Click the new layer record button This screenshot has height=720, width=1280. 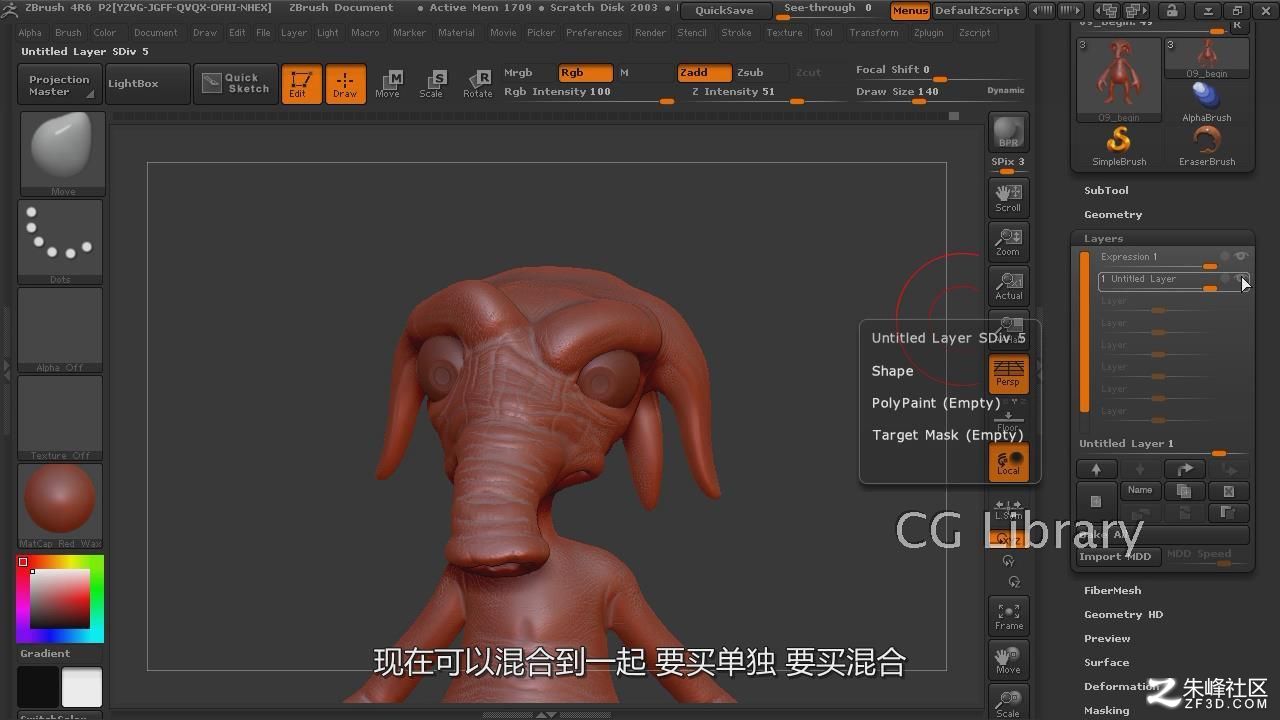(x=1096, y=501)
